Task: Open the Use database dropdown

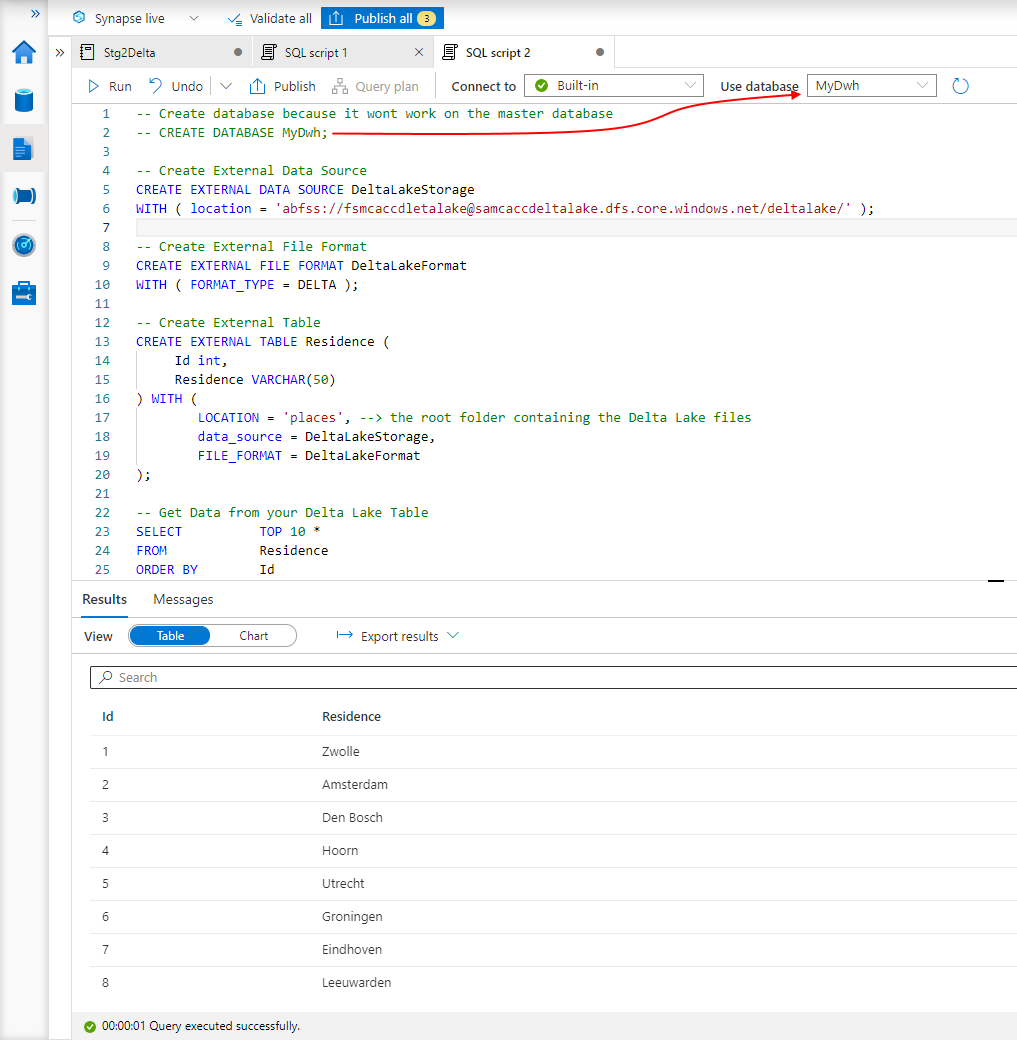Action: [x=922, y=86]
